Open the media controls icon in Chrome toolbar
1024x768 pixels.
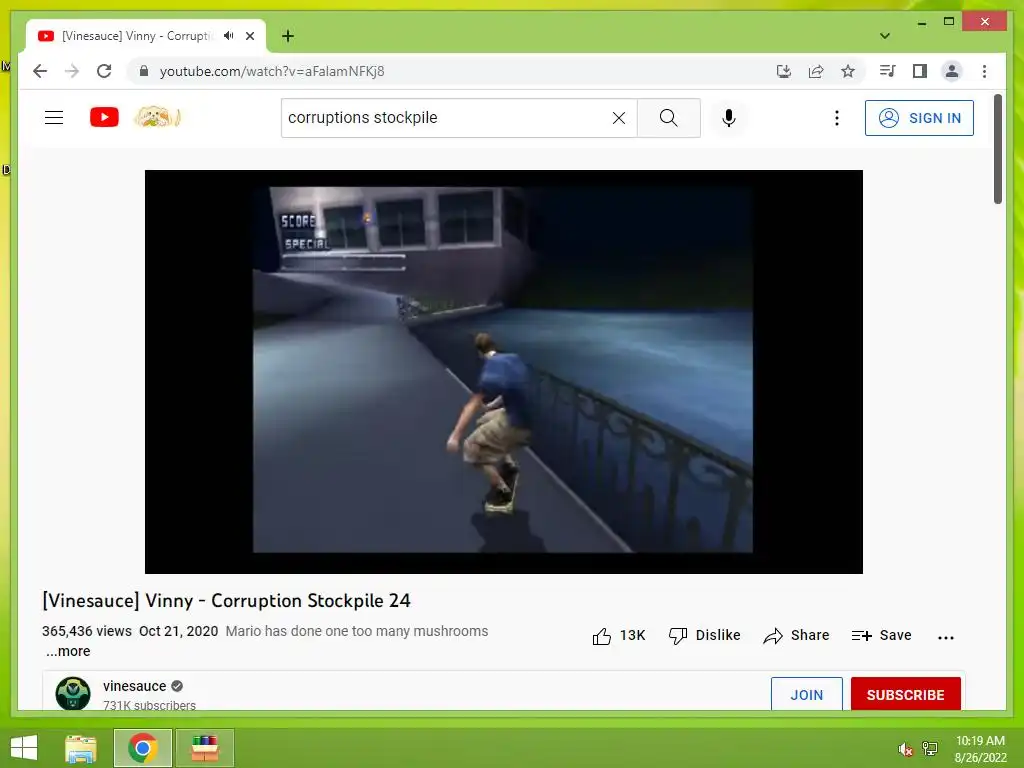[888, 71]
